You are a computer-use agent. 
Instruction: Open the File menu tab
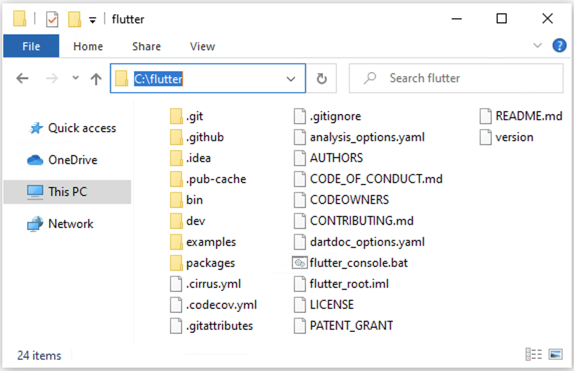point(31,46)
